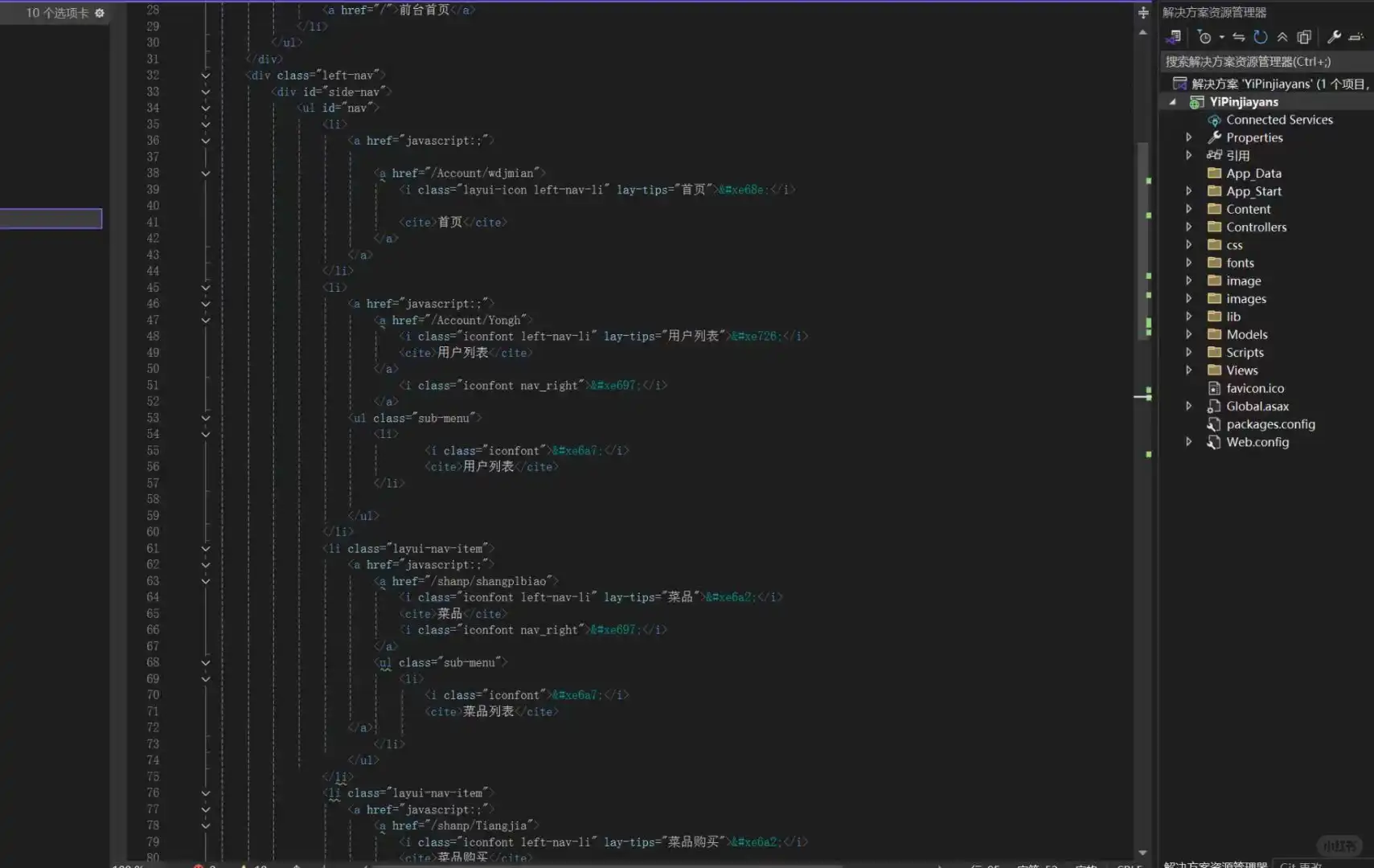The image size is (1374, 868).
Task: Refresh the Solution Explorer tree
Action: (x=1261, y=37)
